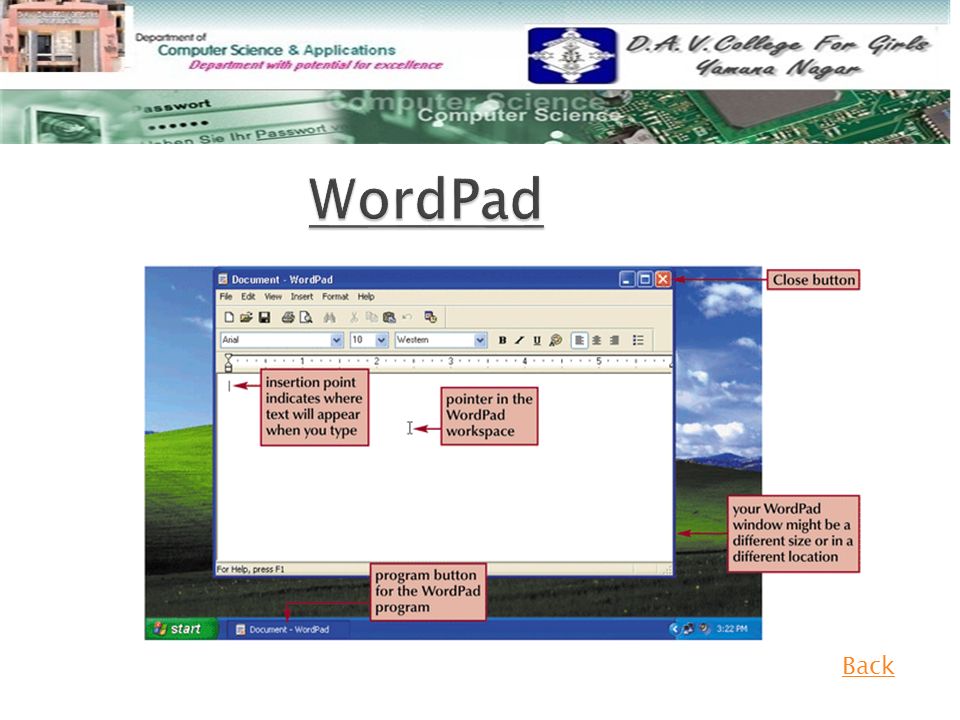Click the Copy icon in the toolbar
Image resolution: width=960 pixels, height=720 pixels.
click(x=371, y=317)
